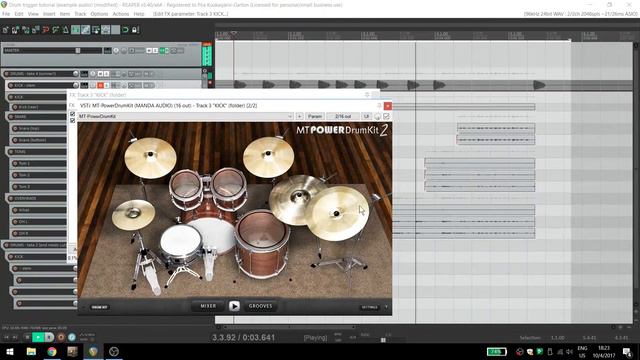Toggle the ripple editing toolbar icon

(x=96, y=30)
